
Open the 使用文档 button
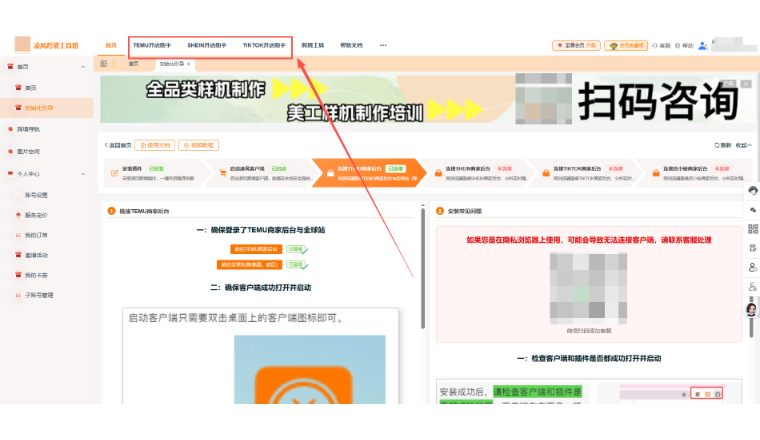tap(155, 145)
